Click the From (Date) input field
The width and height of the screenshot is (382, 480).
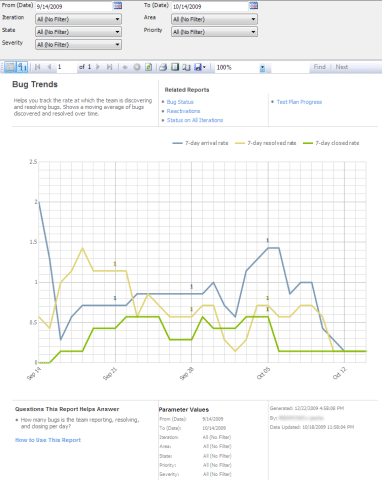74,6
